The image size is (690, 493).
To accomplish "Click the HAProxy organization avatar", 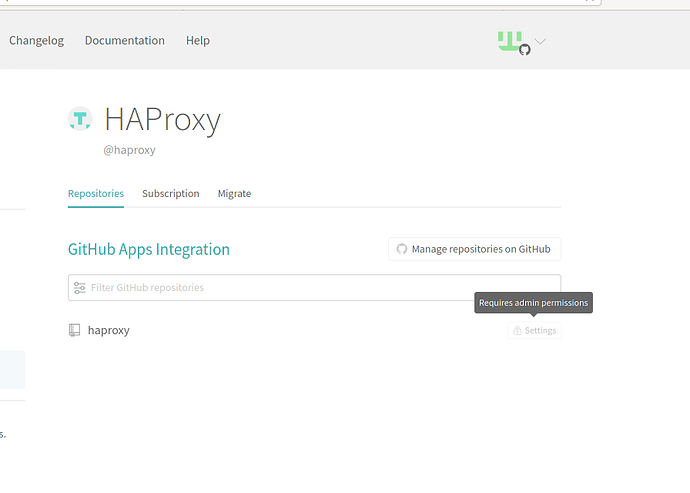I will [x=80, y=118].
